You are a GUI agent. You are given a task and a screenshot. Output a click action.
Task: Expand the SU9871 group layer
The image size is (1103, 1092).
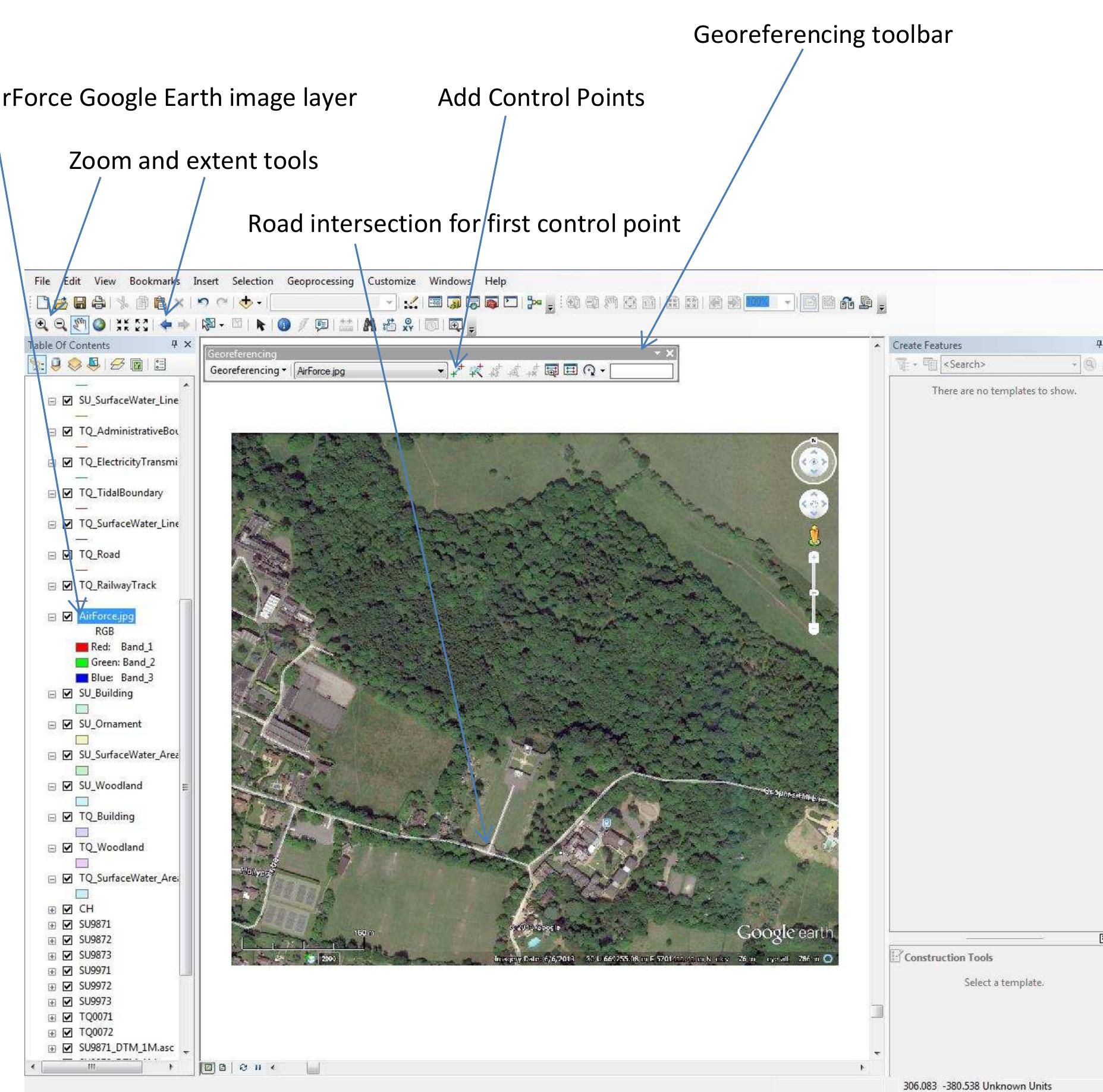(52, 925)
